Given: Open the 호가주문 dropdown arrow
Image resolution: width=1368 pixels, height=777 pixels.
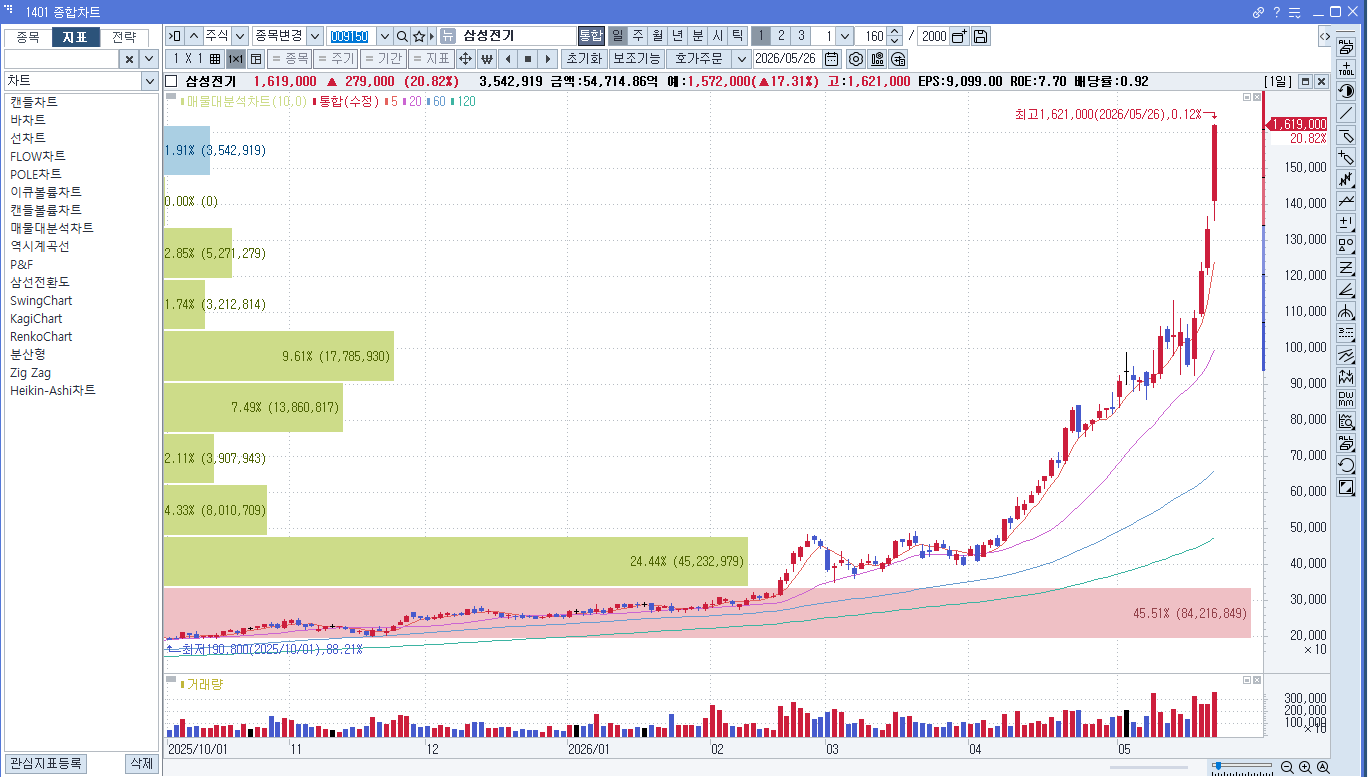Looking at the screenshot, I should [x=741, y=59].
